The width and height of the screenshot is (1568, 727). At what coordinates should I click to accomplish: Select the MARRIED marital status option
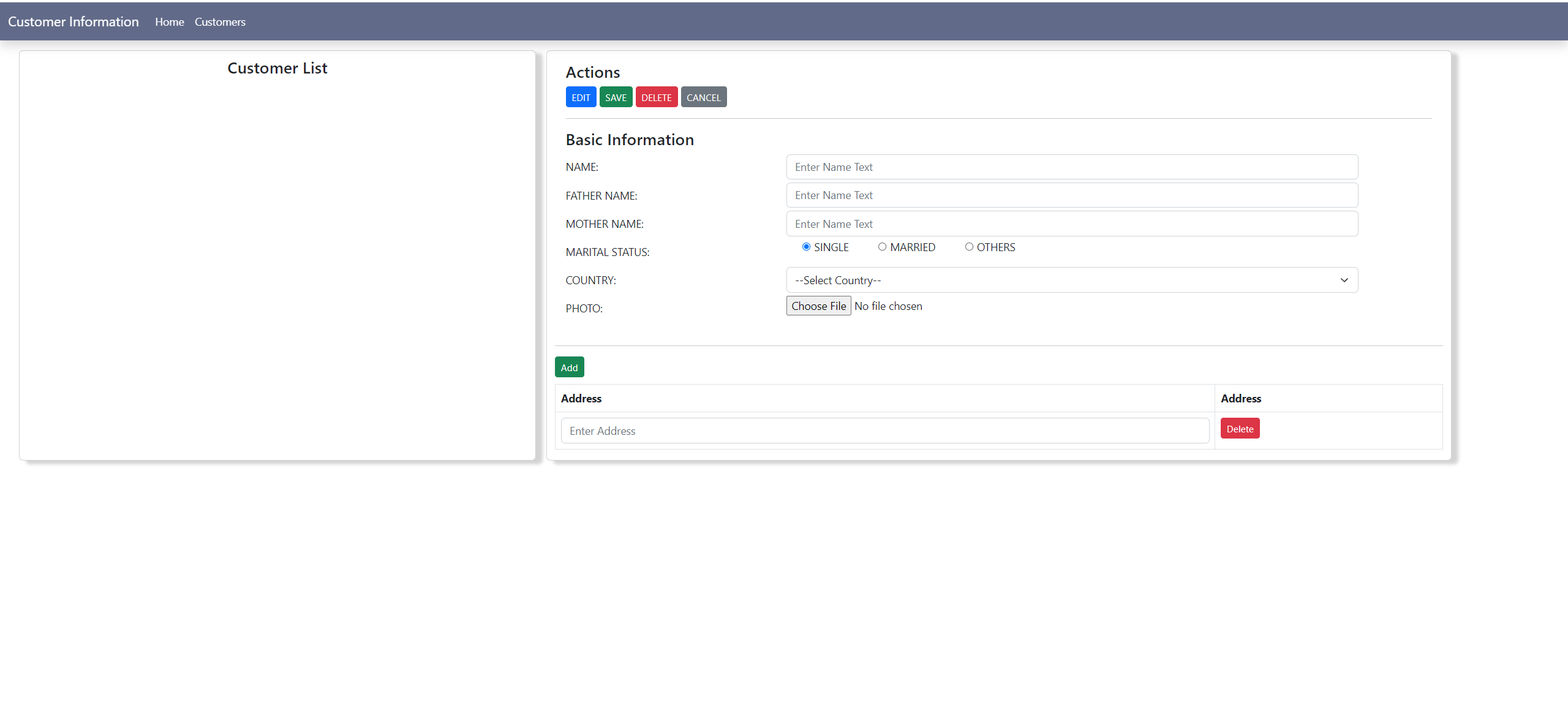click(x=882, y=246)
